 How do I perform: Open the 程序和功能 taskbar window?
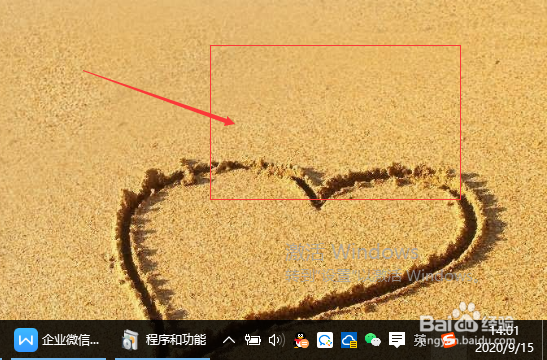point(163,340)
